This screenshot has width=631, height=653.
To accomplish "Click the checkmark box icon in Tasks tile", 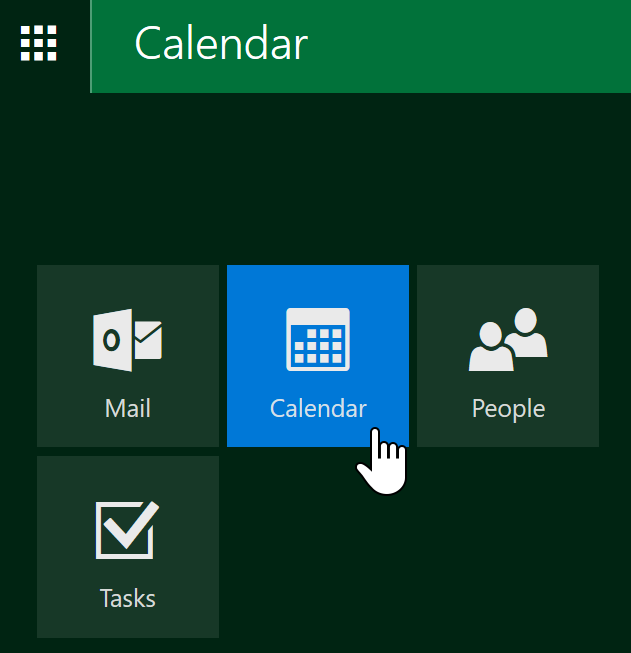I will coord(127,529).
